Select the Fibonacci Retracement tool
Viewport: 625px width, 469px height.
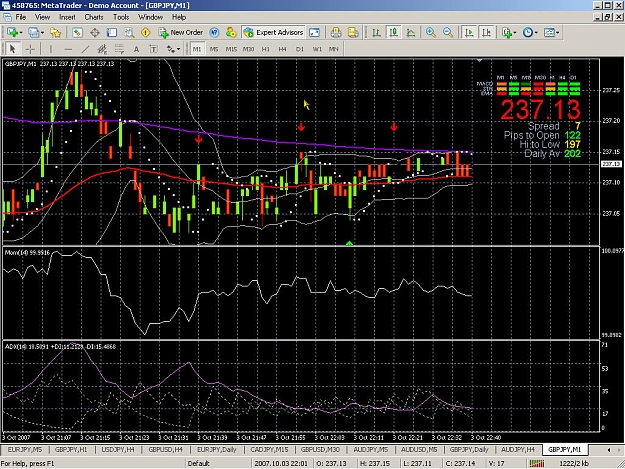(x=119, y=49)
